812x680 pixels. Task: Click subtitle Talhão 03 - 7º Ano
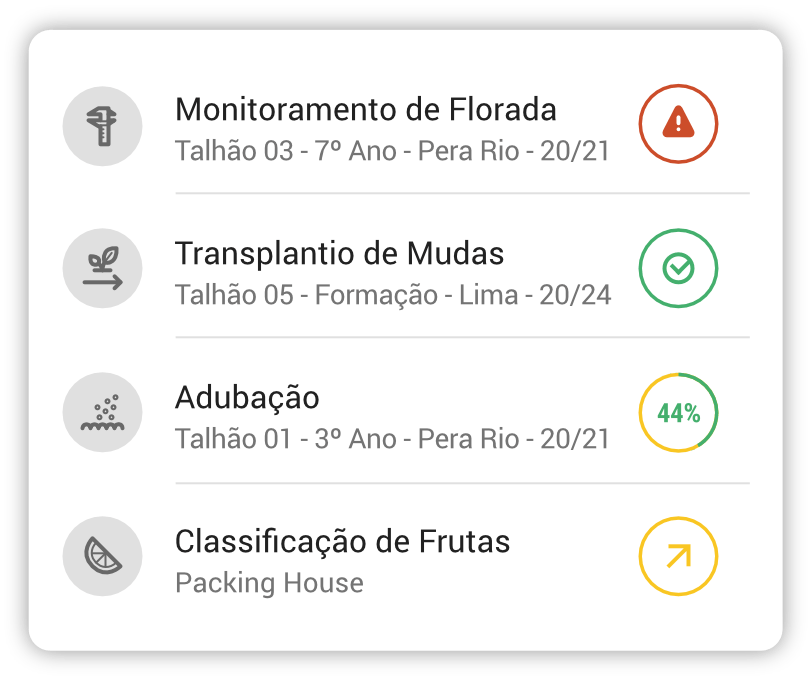click(391, 151)
